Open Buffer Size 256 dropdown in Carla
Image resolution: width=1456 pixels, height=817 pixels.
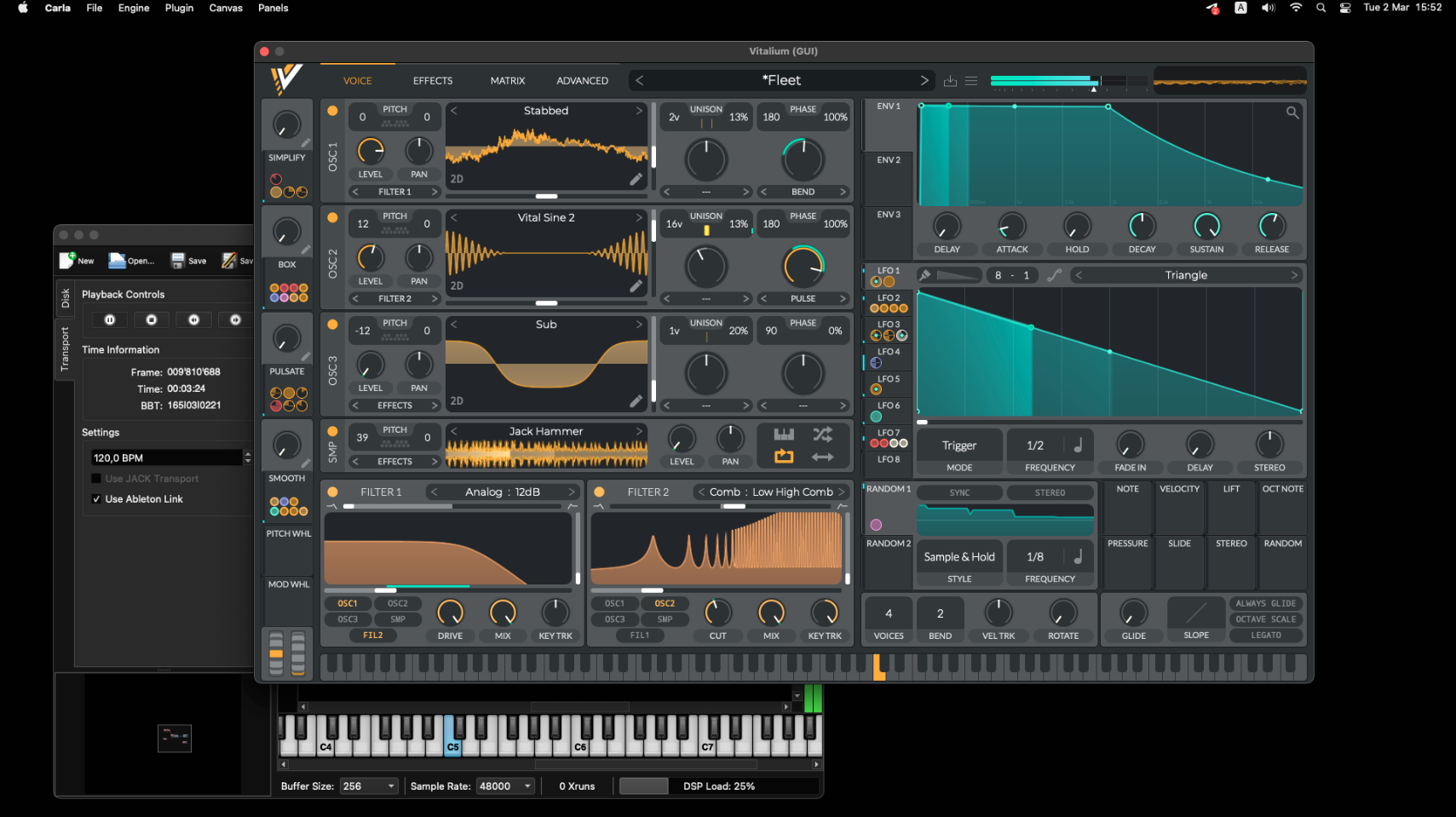[369, 786]
